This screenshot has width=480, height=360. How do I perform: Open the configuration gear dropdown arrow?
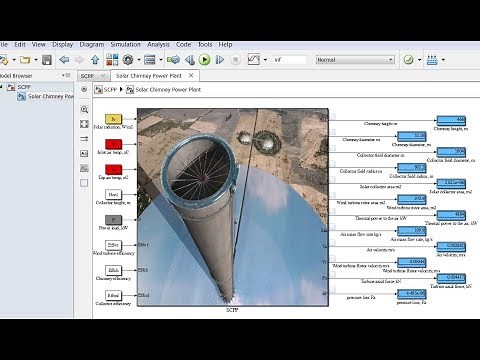tap(139, 60)
